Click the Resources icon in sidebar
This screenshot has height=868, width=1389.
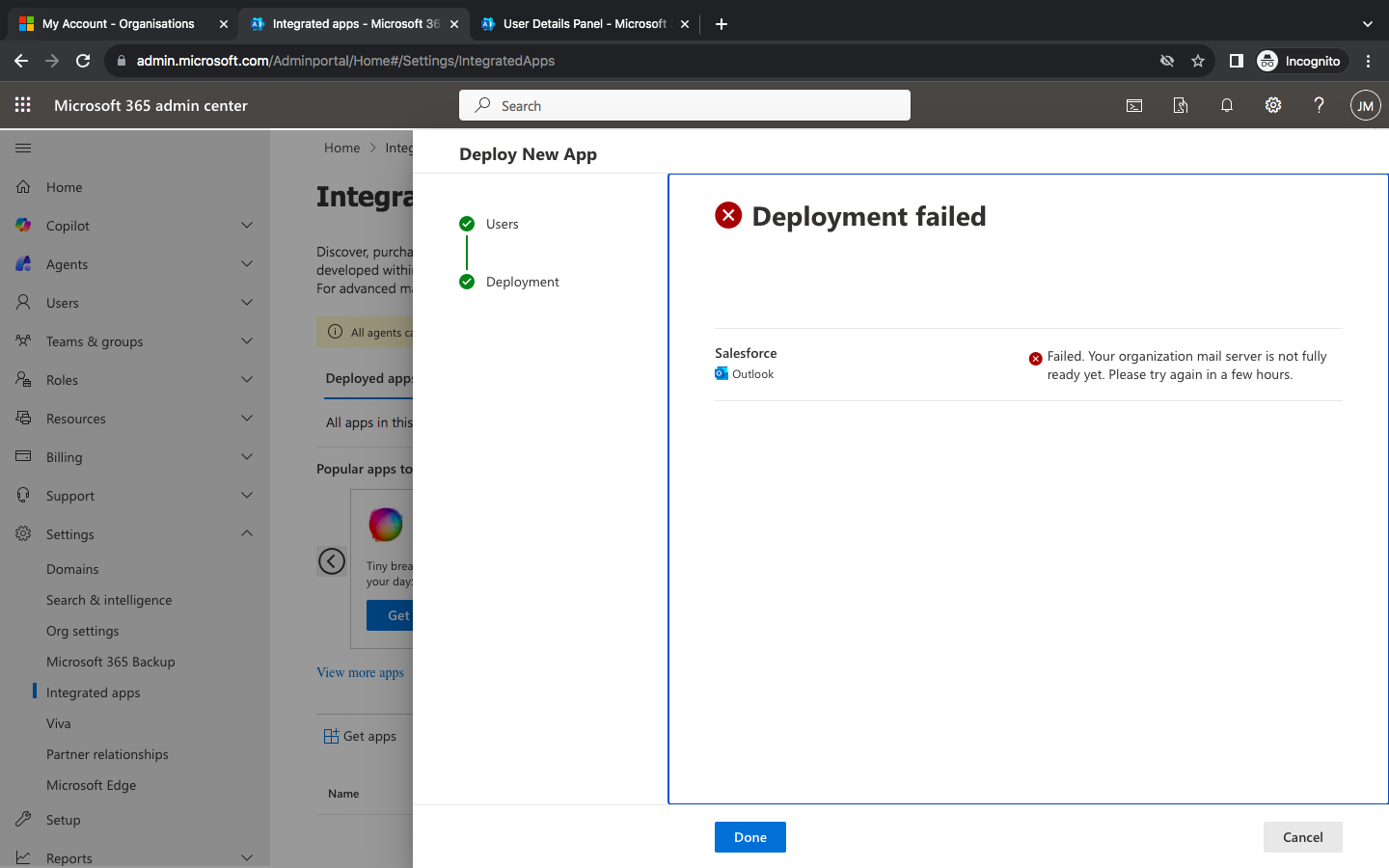[x=23, y=418]
